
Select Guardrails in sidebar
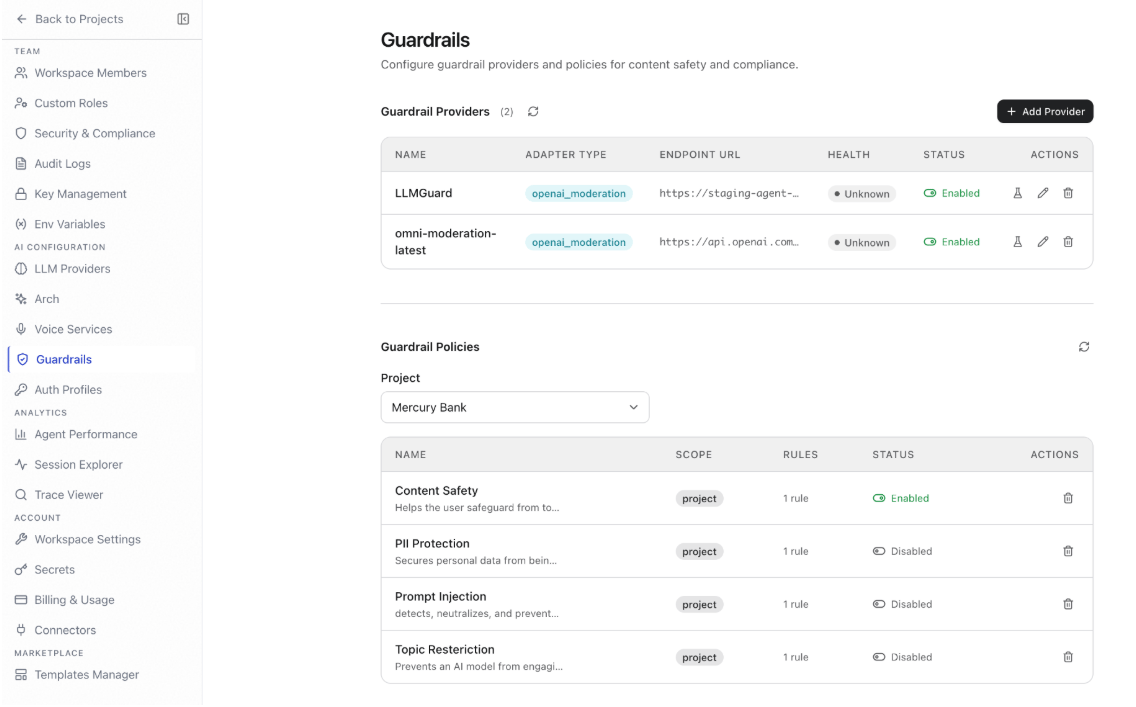[101, 359]
